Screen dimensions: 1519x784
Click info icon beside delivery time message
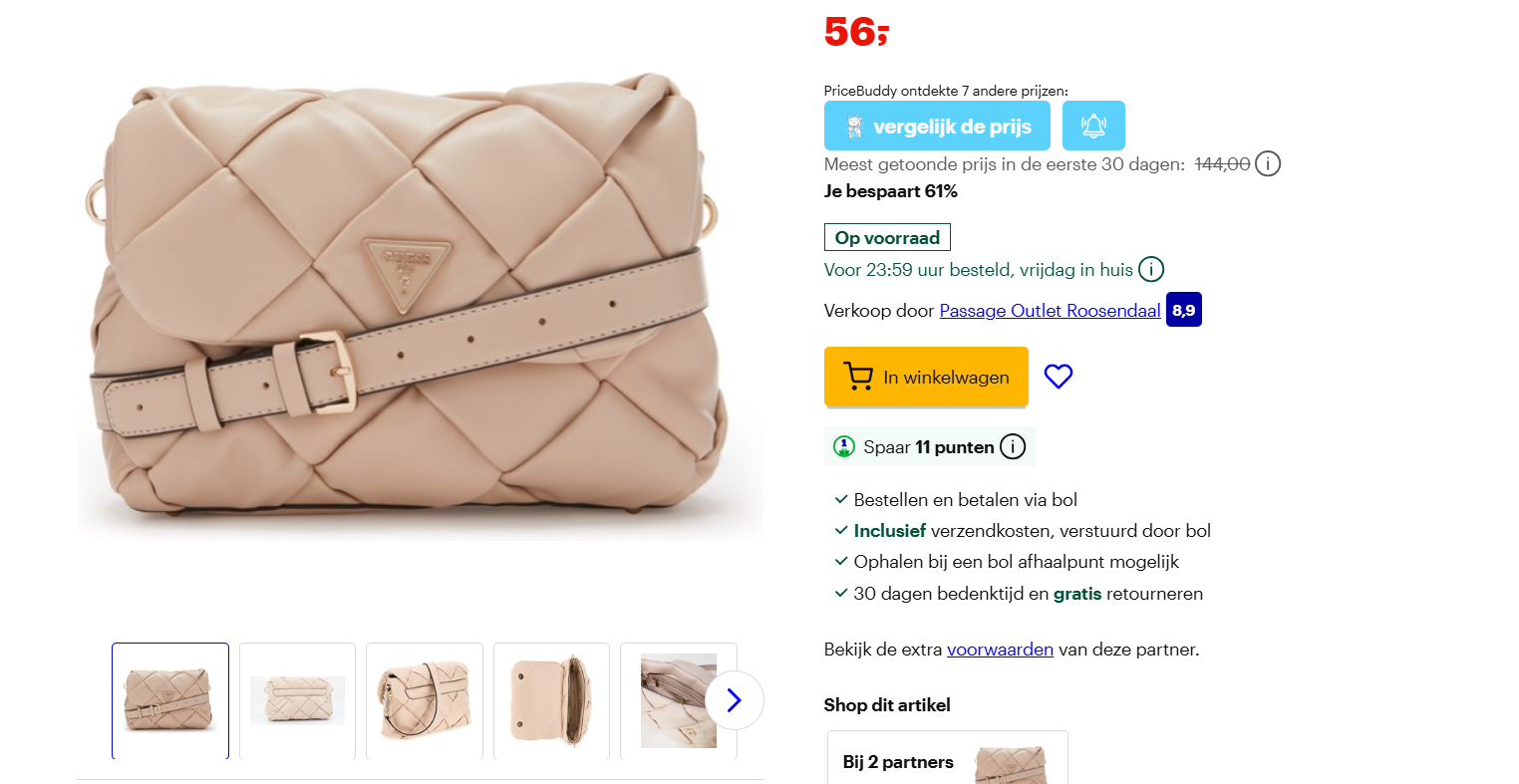[1151, 269]
